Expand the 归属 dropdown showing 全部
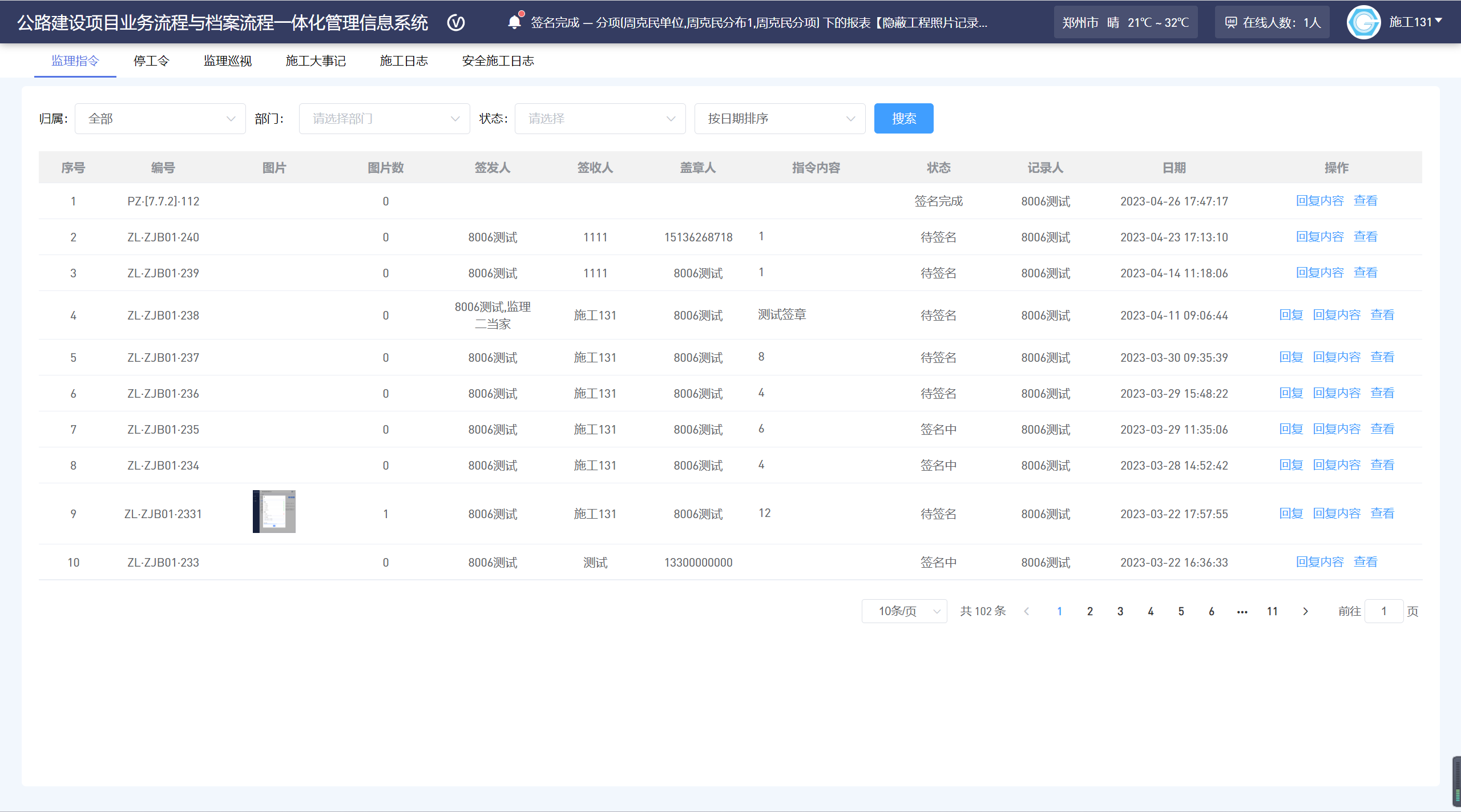The height and width of the screenshot is (812, 1461). tap(160, 119)
